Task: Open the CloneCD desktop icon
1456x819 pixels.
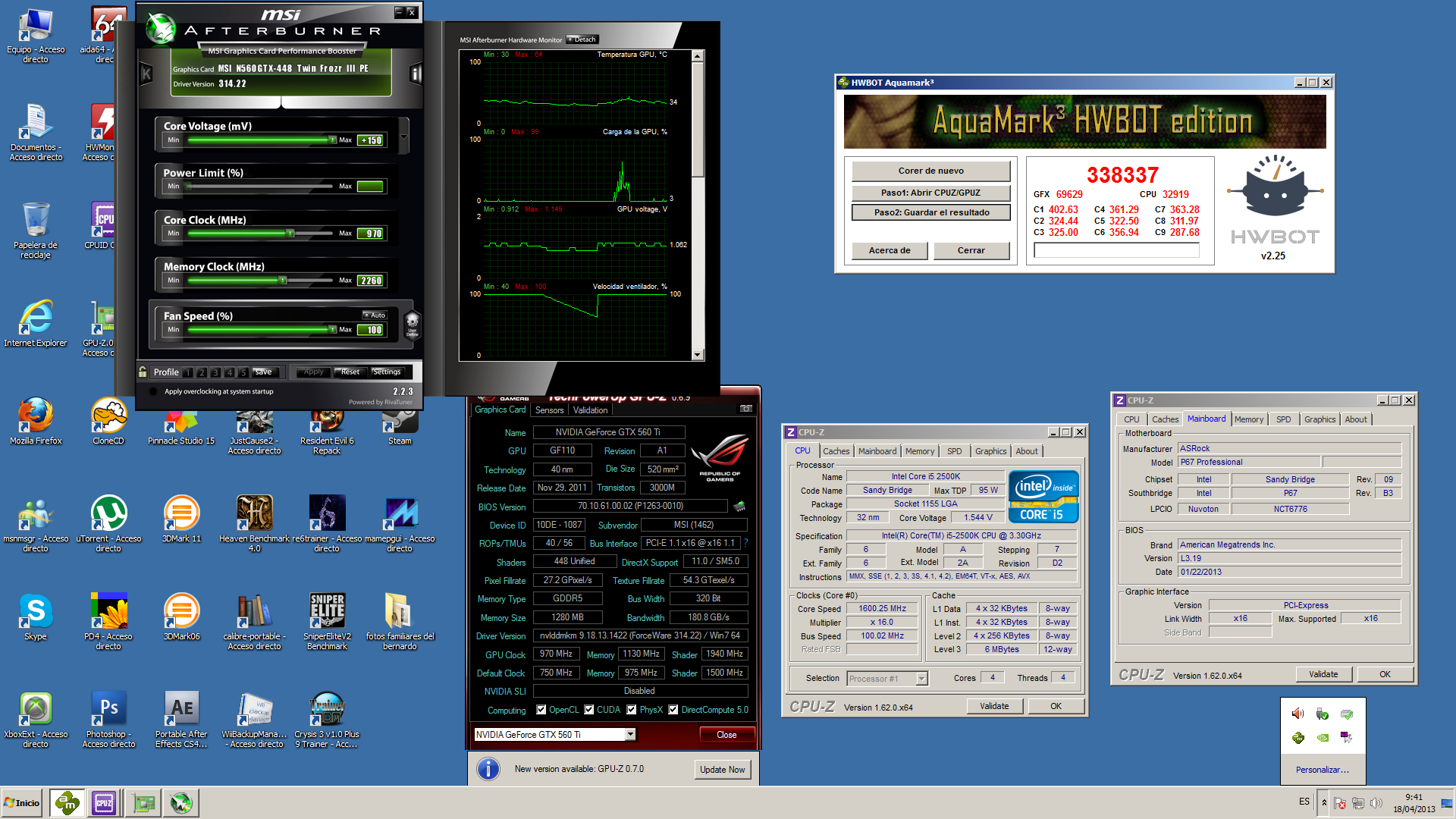Action: coord(108,421)
